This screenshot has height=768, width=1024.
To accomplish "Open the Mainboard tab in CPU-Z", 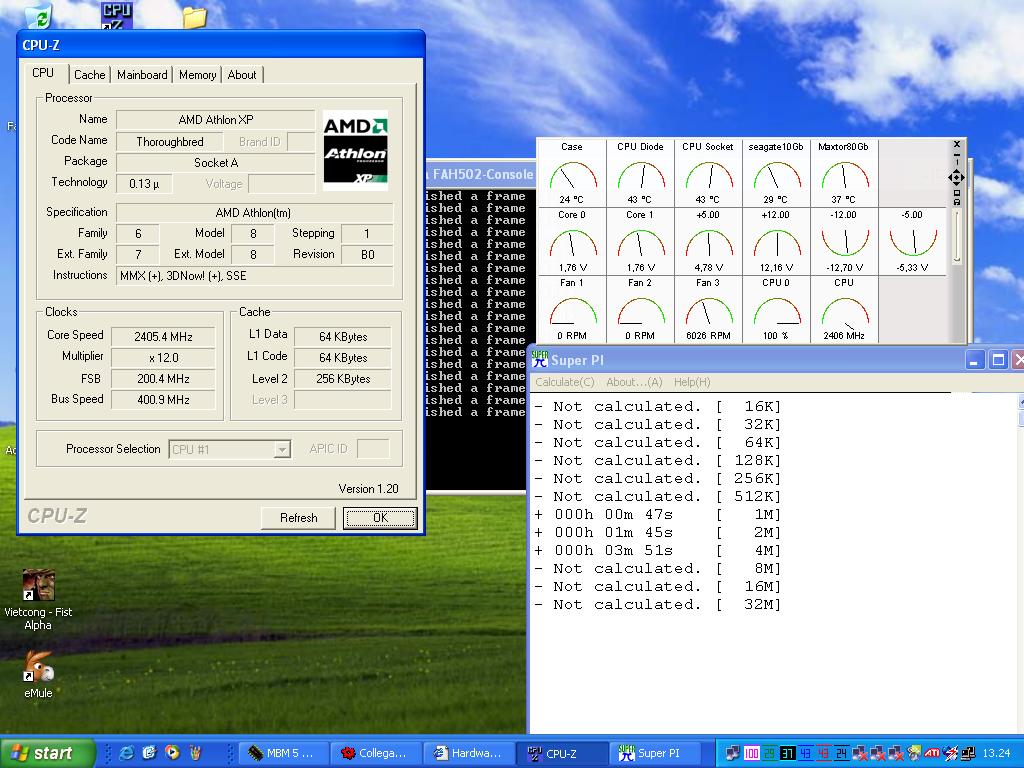I will [142, 74].
